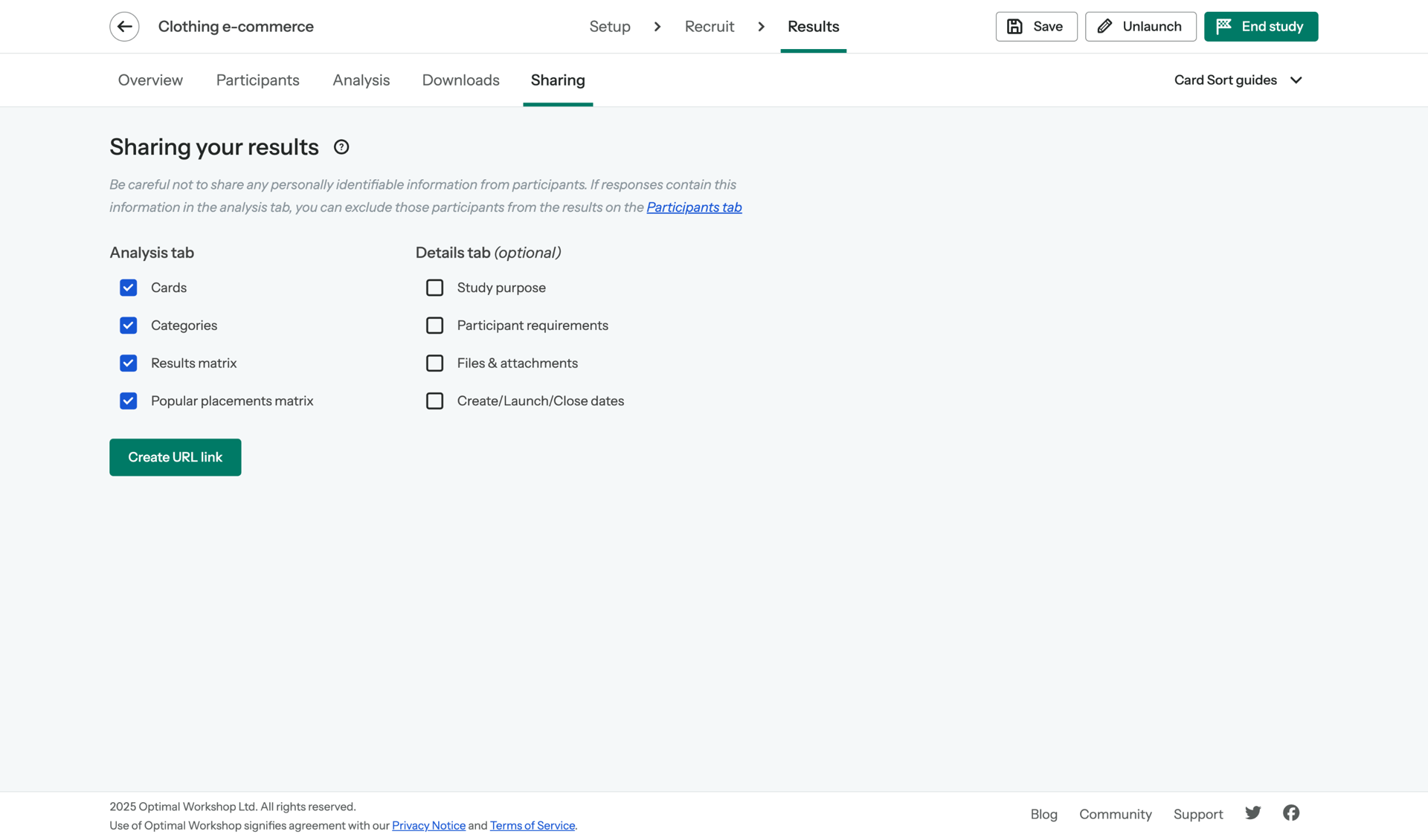
Task: Enable Study purpose sharing
Action: 434,288
